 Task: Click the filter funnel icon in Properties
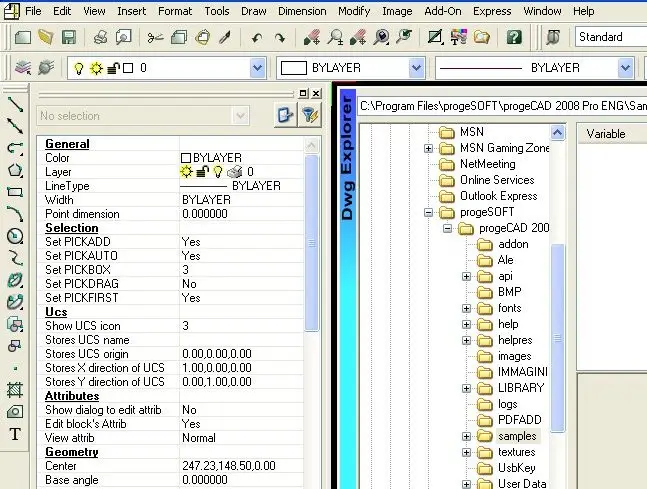click(309, 115)
